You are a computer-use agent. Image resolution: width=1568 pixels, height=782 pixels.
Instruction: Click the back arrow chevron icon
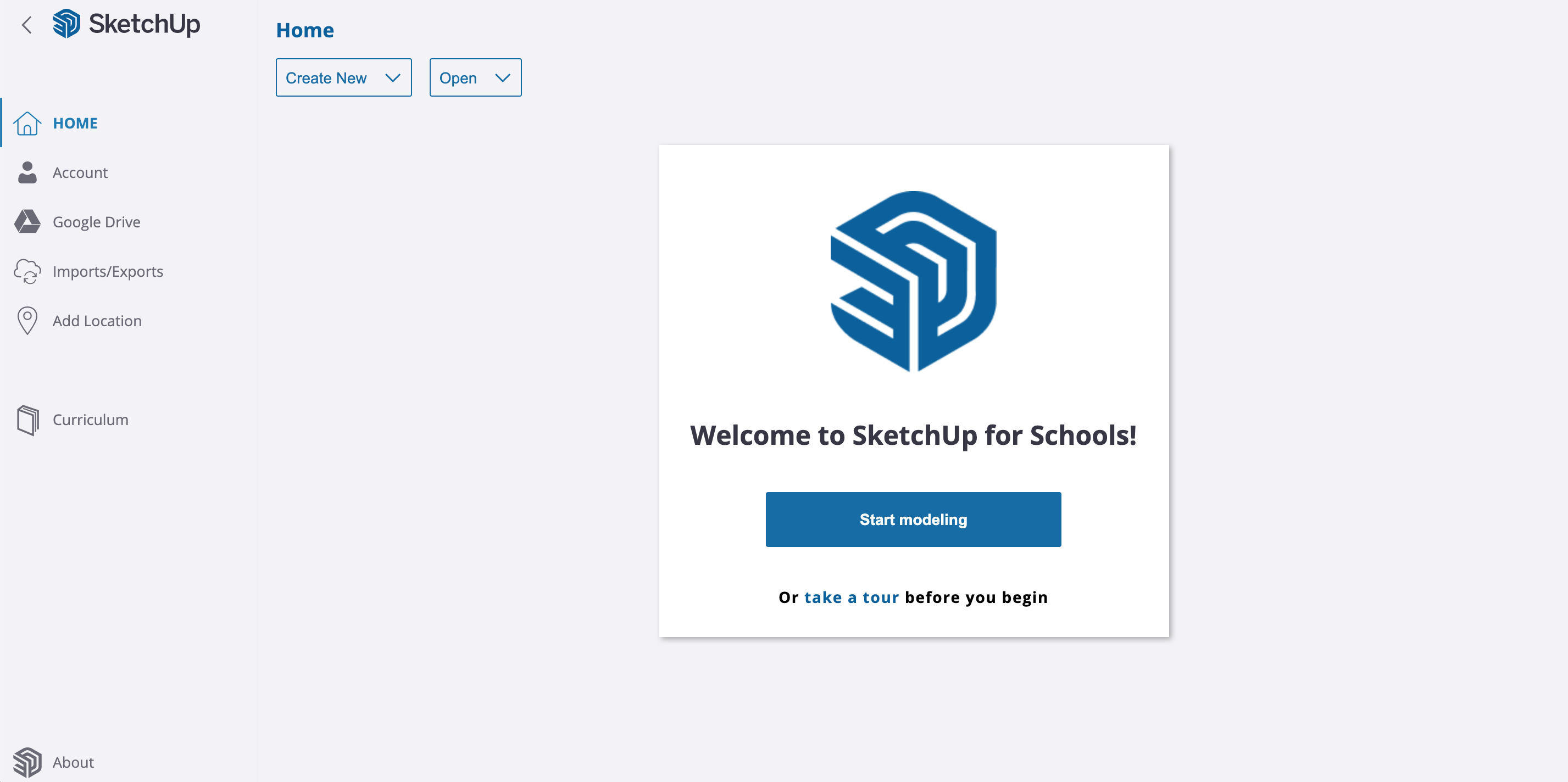click(x=27, y=25)
